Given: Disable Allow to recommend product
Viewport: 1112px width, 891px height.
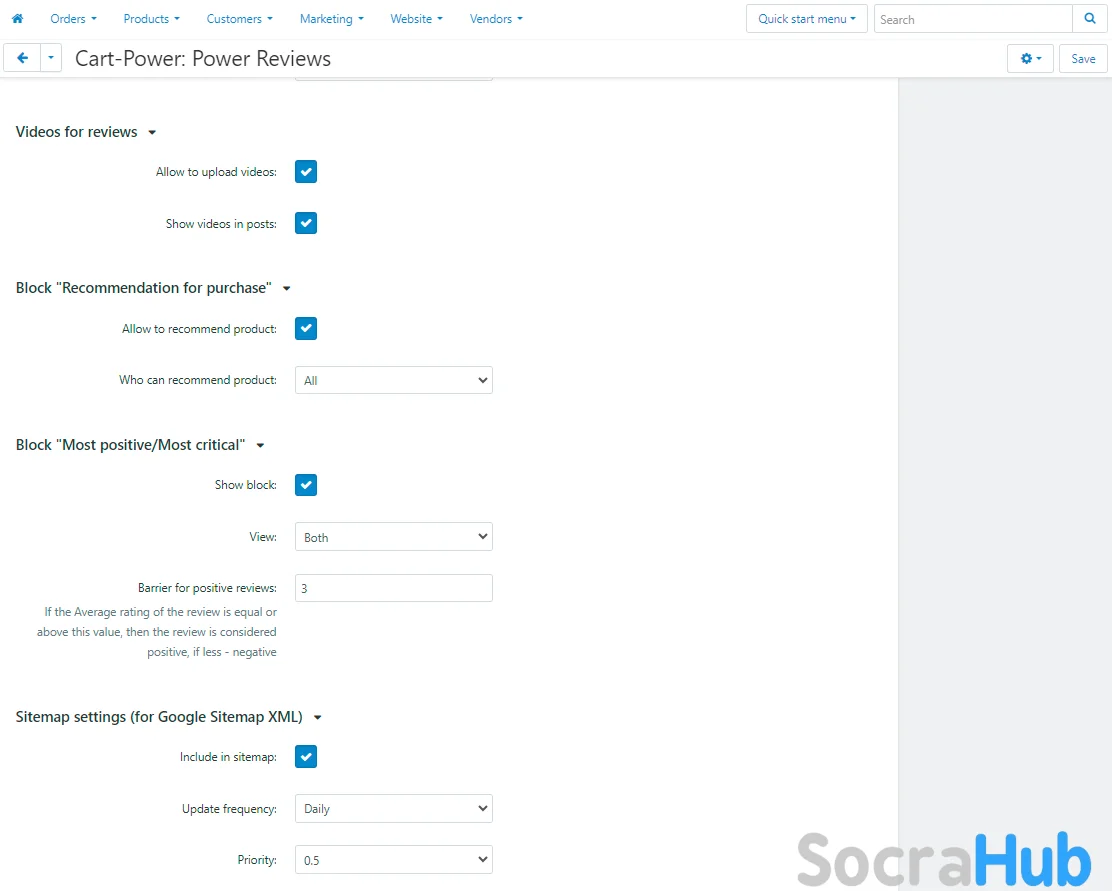Looking at the screenshot, I should coord(306,328).
